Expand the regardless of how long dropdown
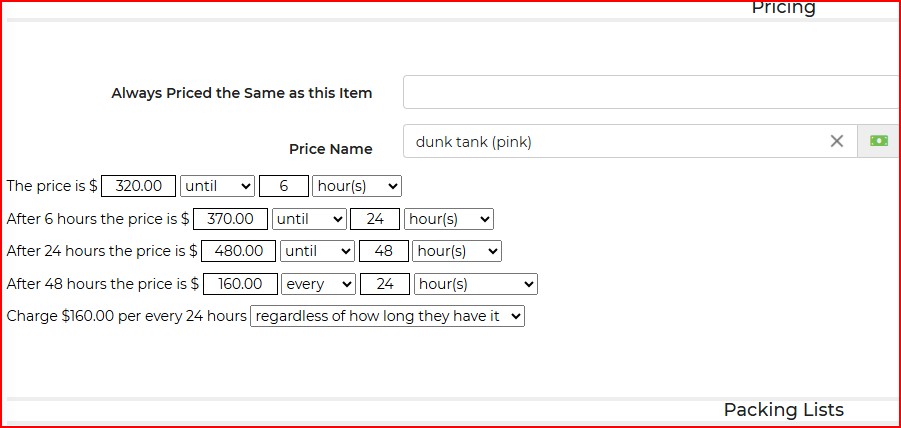Screen dimensions: 901x428 coord(387,316)
